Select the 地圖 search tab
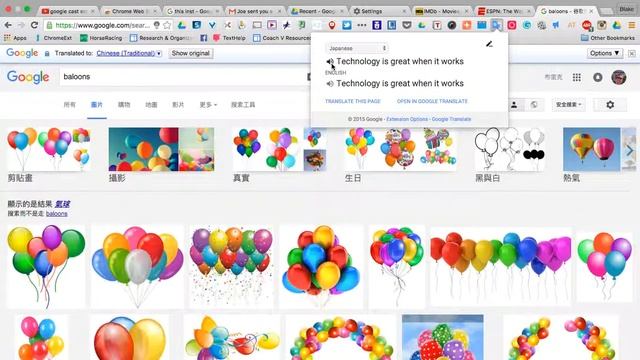This screenshot has height=360, width=640. (x=151, y=105)
